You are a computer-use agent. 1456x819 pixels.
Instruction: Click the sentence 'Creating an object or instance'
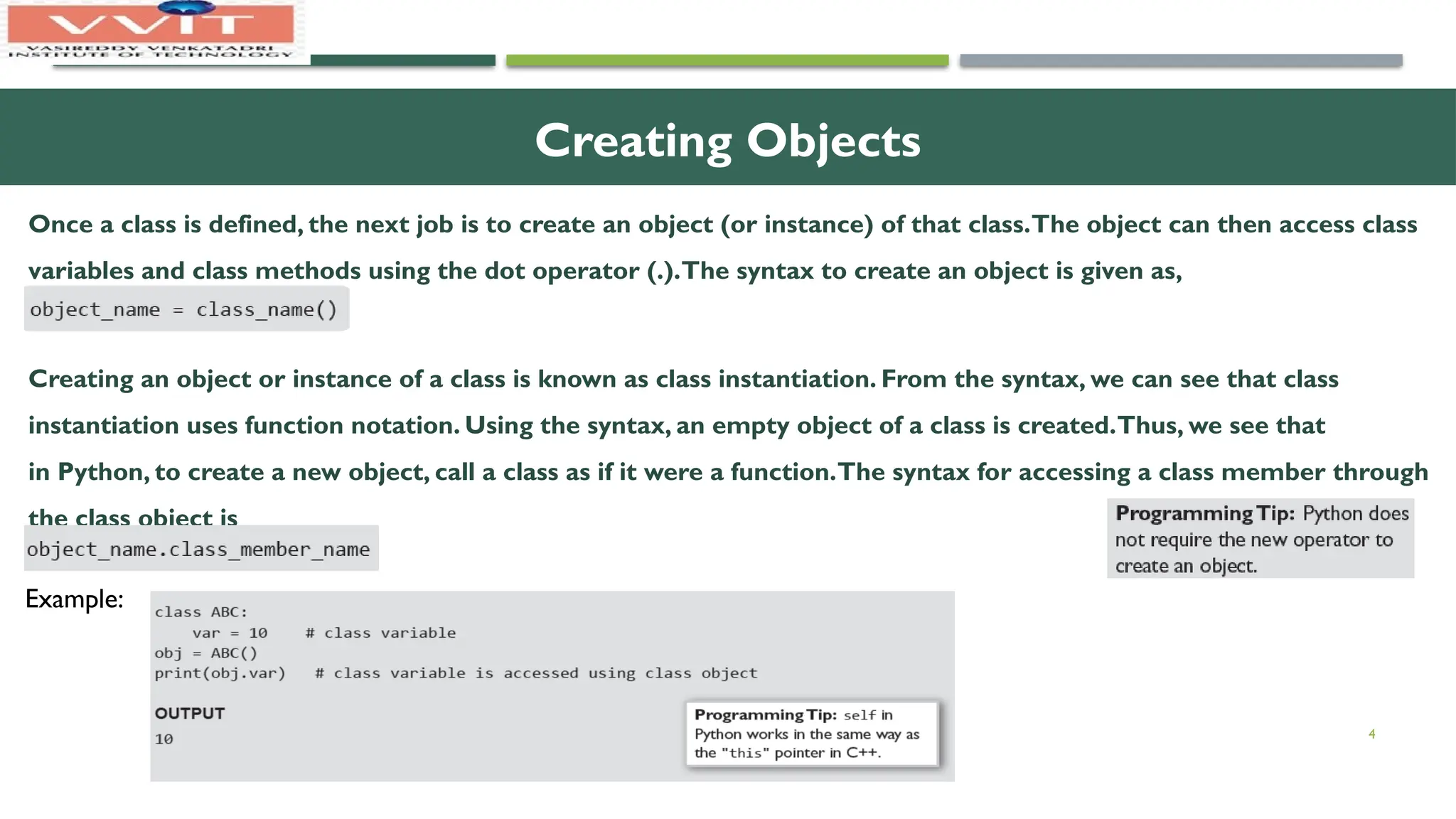684,379
